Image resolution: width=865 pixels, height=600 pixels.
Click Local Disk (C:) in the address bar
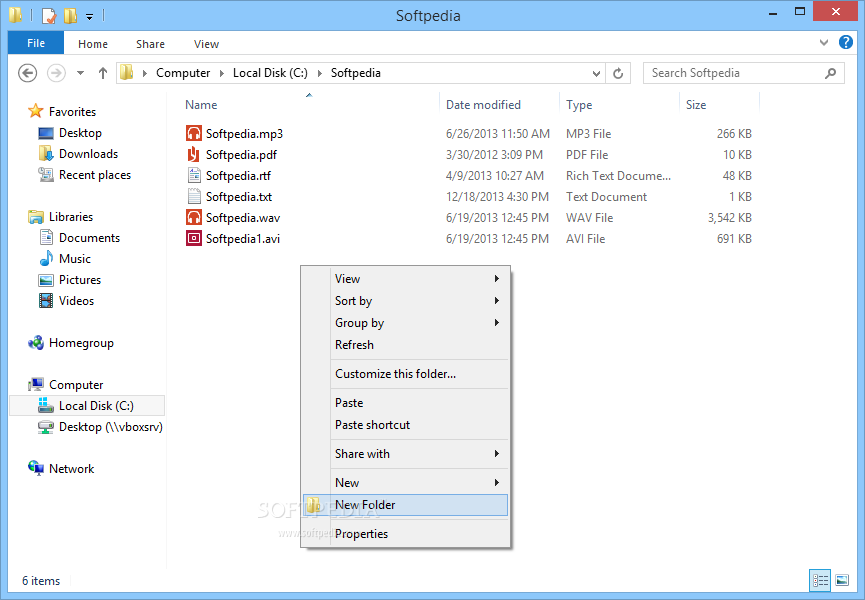(x=270, y=73)
